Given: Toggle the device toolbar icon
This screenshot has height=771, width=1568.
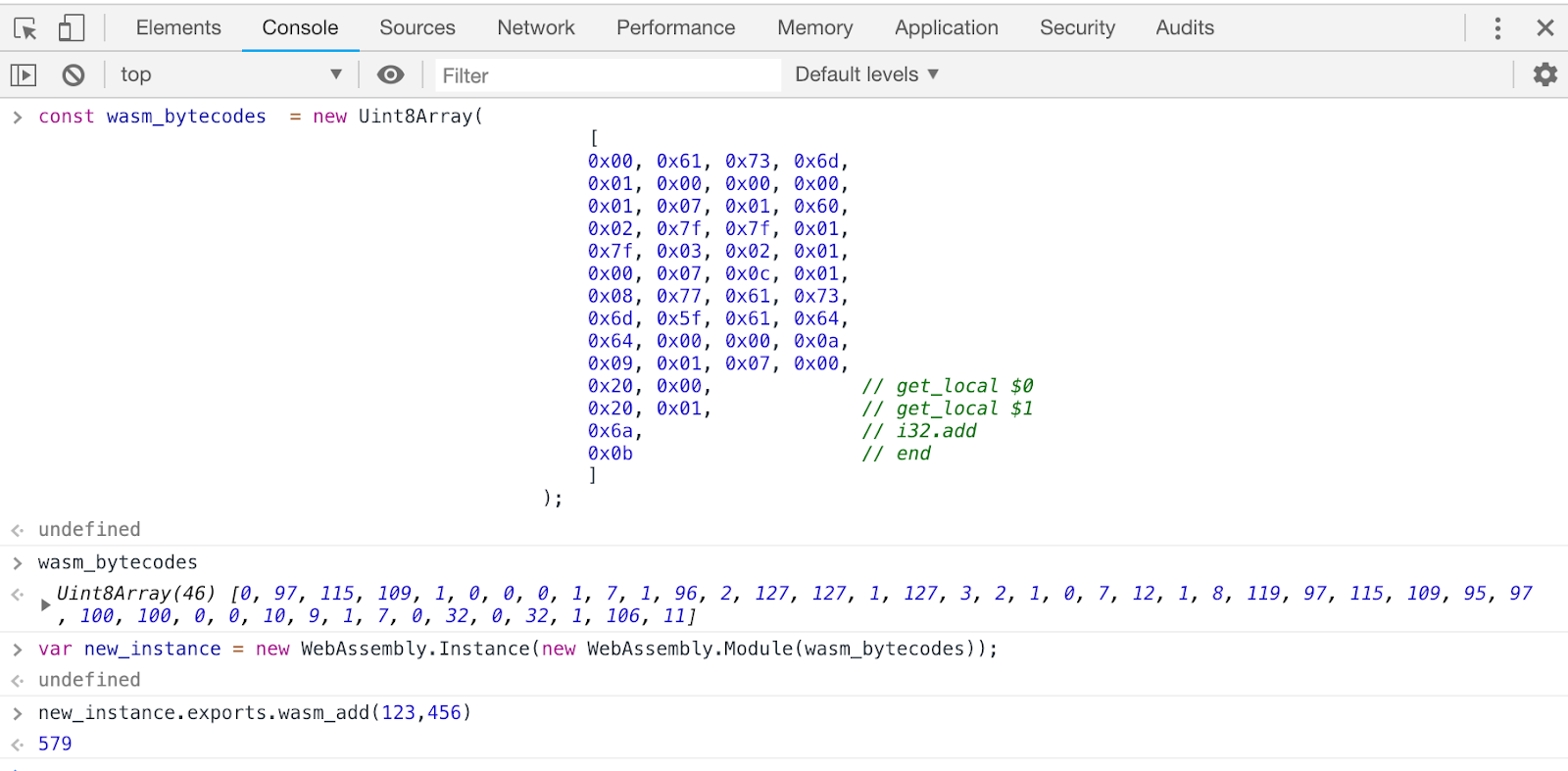Looking at the screenshot, I should click(72, 27).
